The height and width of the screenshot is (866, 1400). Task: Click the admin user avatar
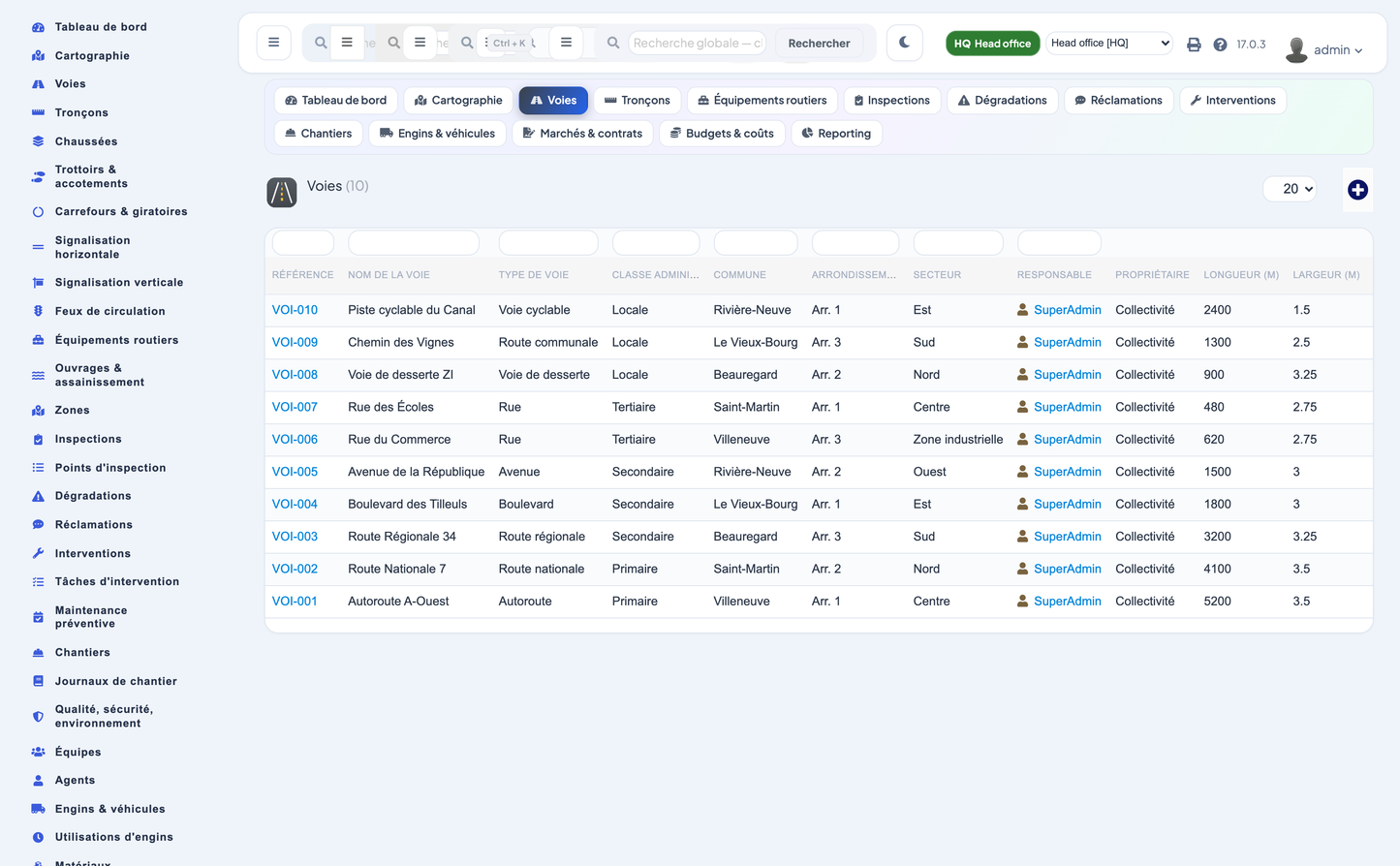click(x=1296, y=49)
